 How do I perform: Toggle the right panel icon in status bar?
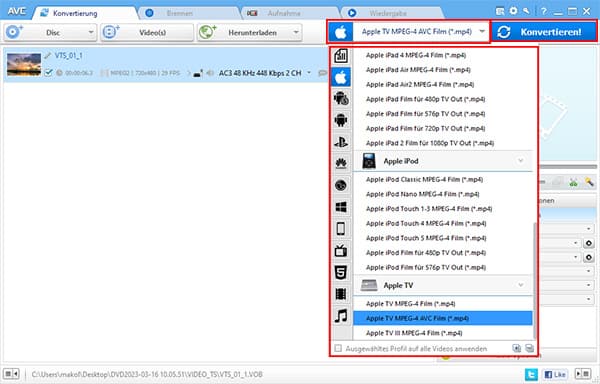tap(583, 374)
